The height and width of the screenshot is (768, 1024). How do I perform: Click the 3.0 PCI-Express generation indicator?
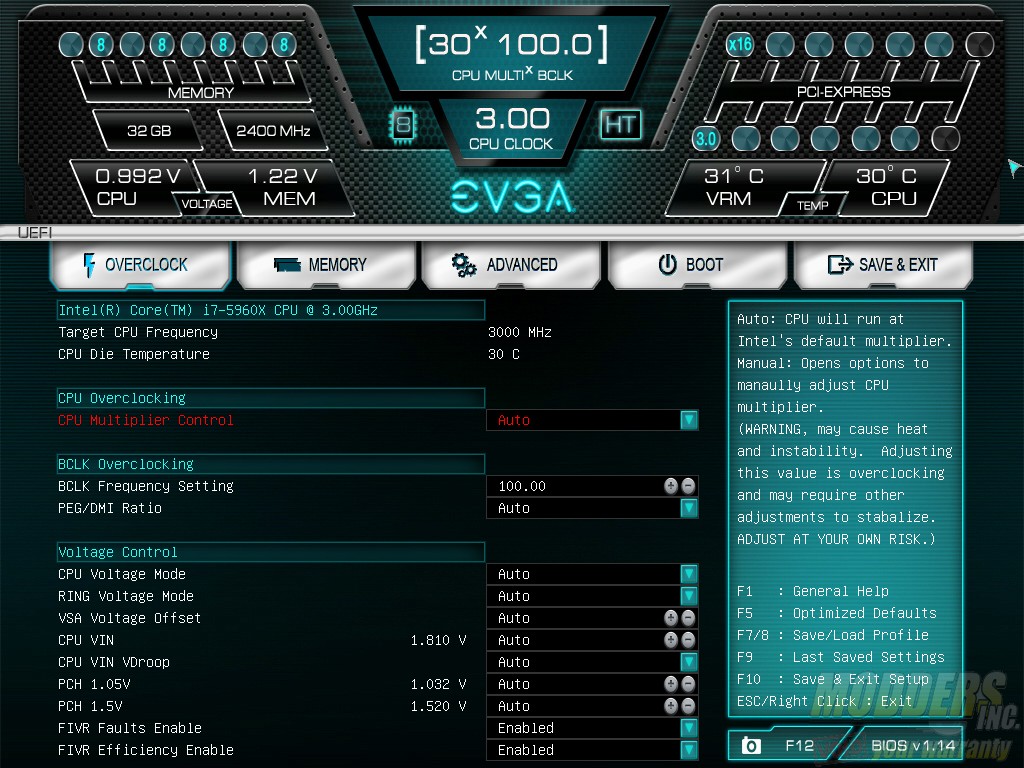pyautogui.click(x=705, y=138)
